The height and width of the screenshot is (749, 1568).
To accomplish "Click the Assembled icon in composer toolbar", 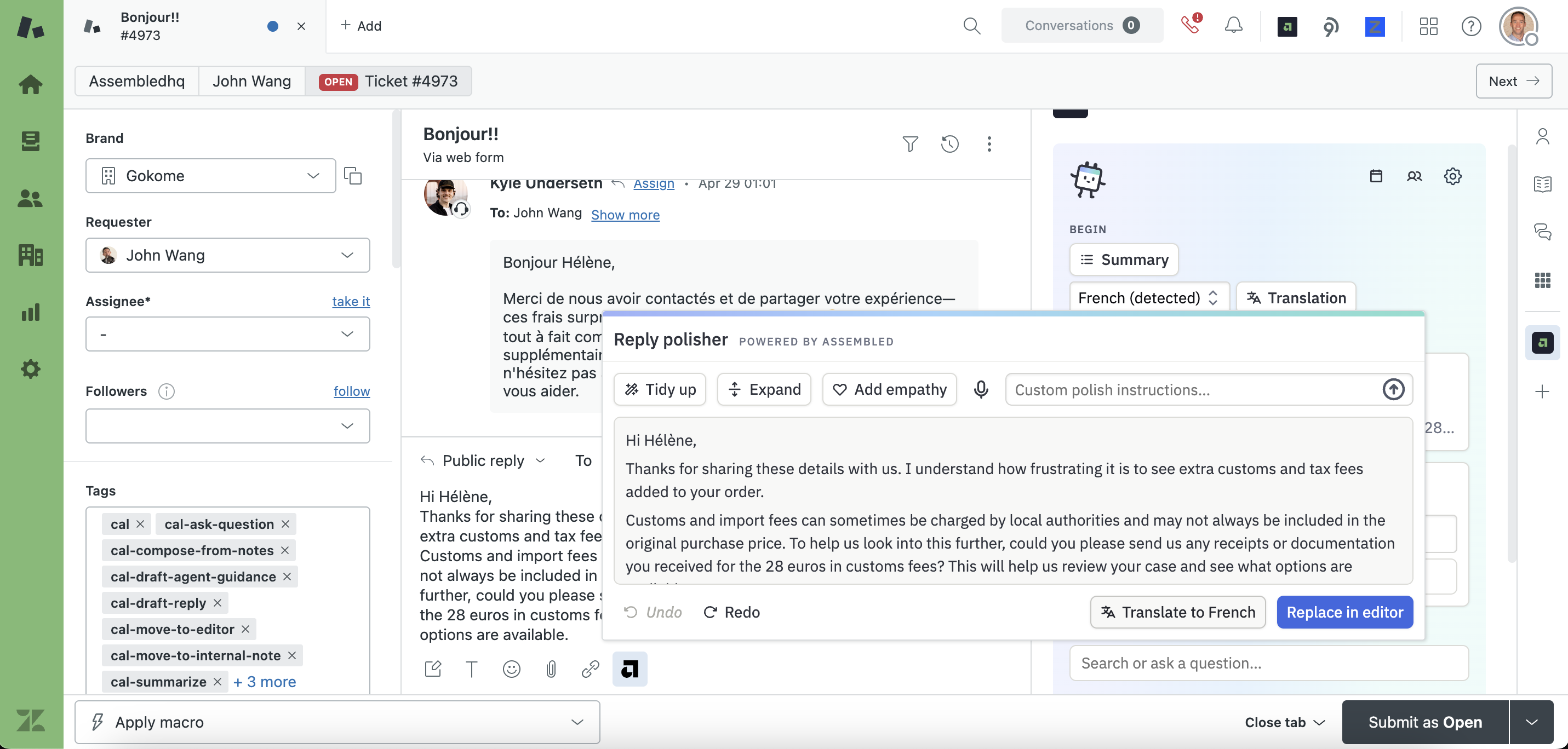I will coord(630,669).
